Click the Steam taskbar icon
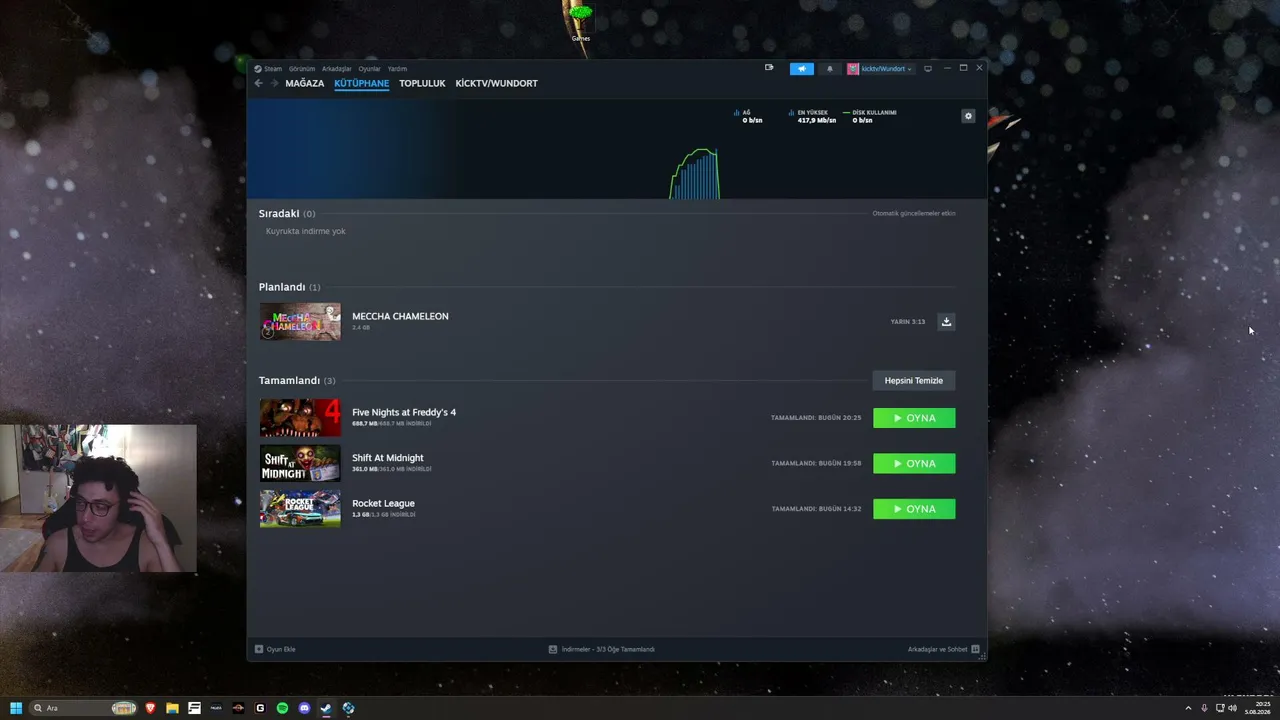 [326, 708]
